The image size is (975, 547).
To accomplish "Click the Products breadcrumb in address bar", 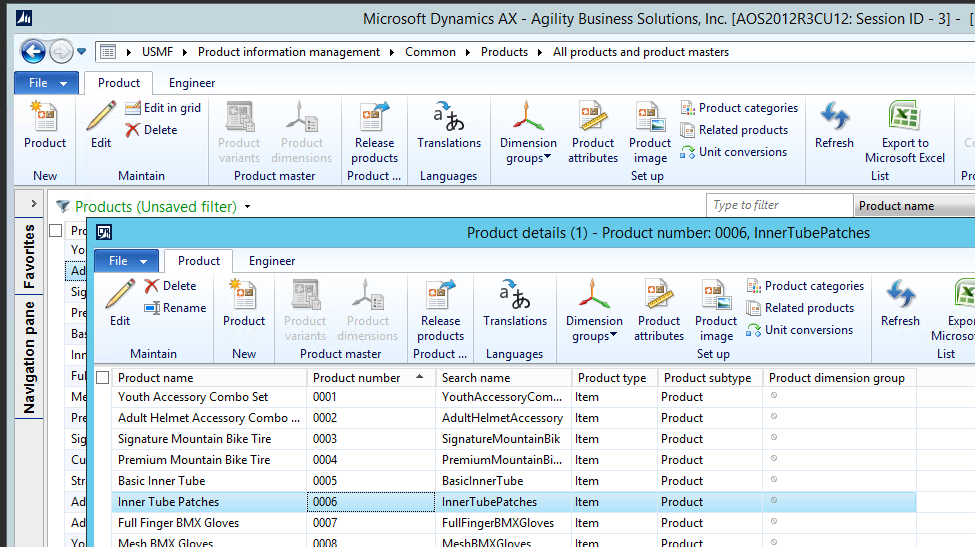I will pyautogui.click(x=504, y=52).
